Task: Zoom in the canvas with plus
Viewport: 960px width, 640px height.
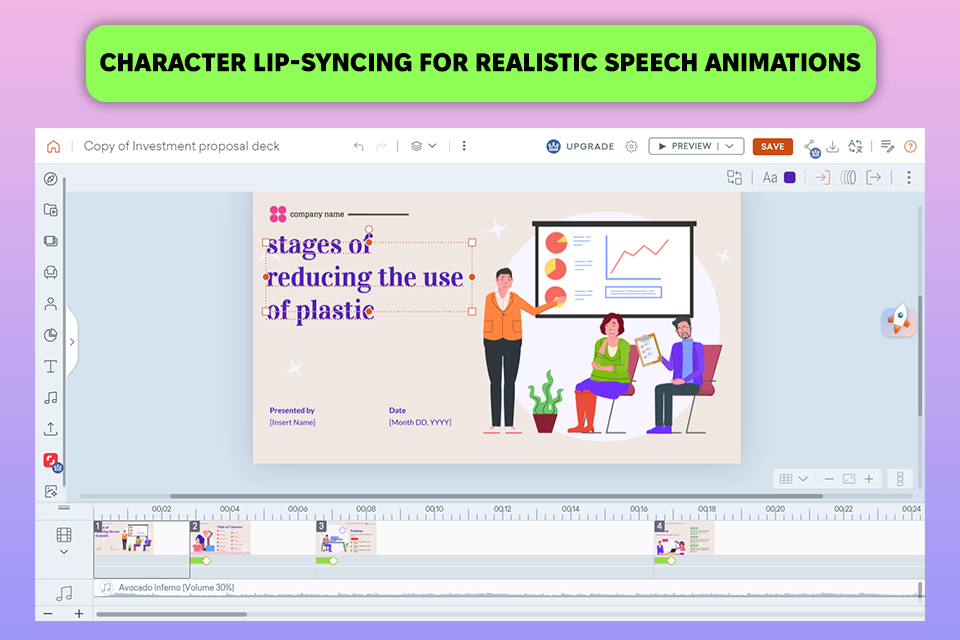Action: click(x=869, y=479)
